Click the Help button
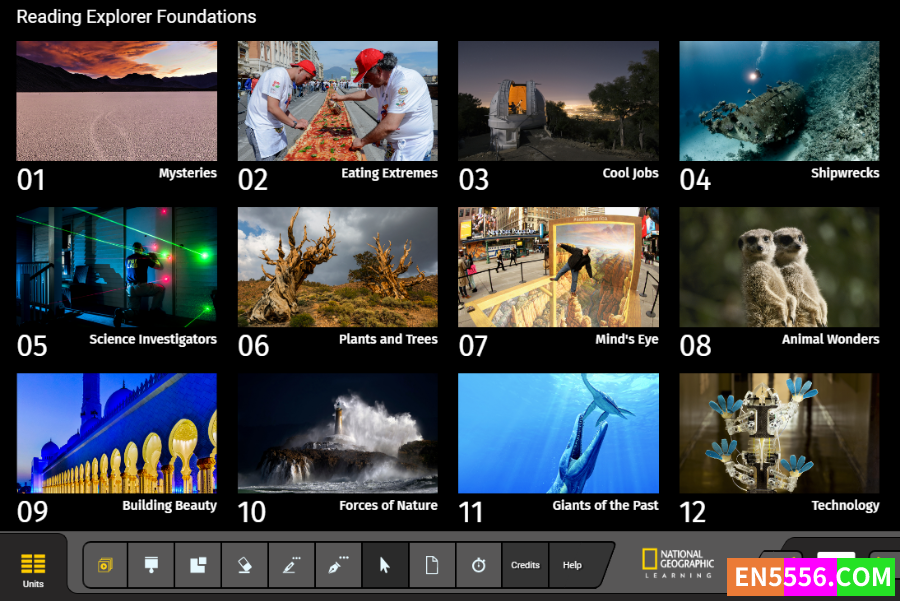This screenshot has height=601, width=900. pos(572,565)
